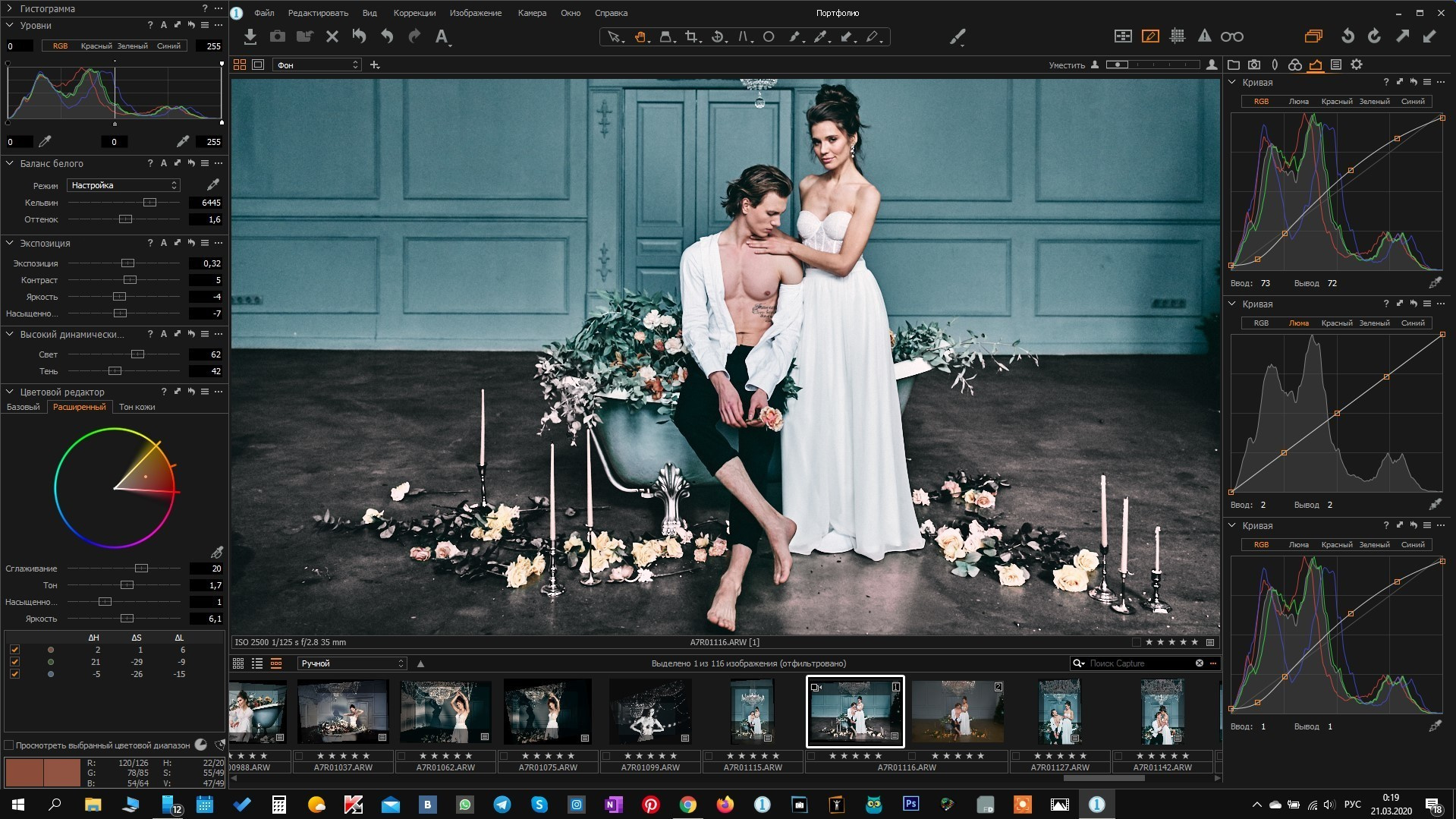Select the Crop tool
Image resolution: width=1456 pixels, height=819 pixels.
(691, 36)
